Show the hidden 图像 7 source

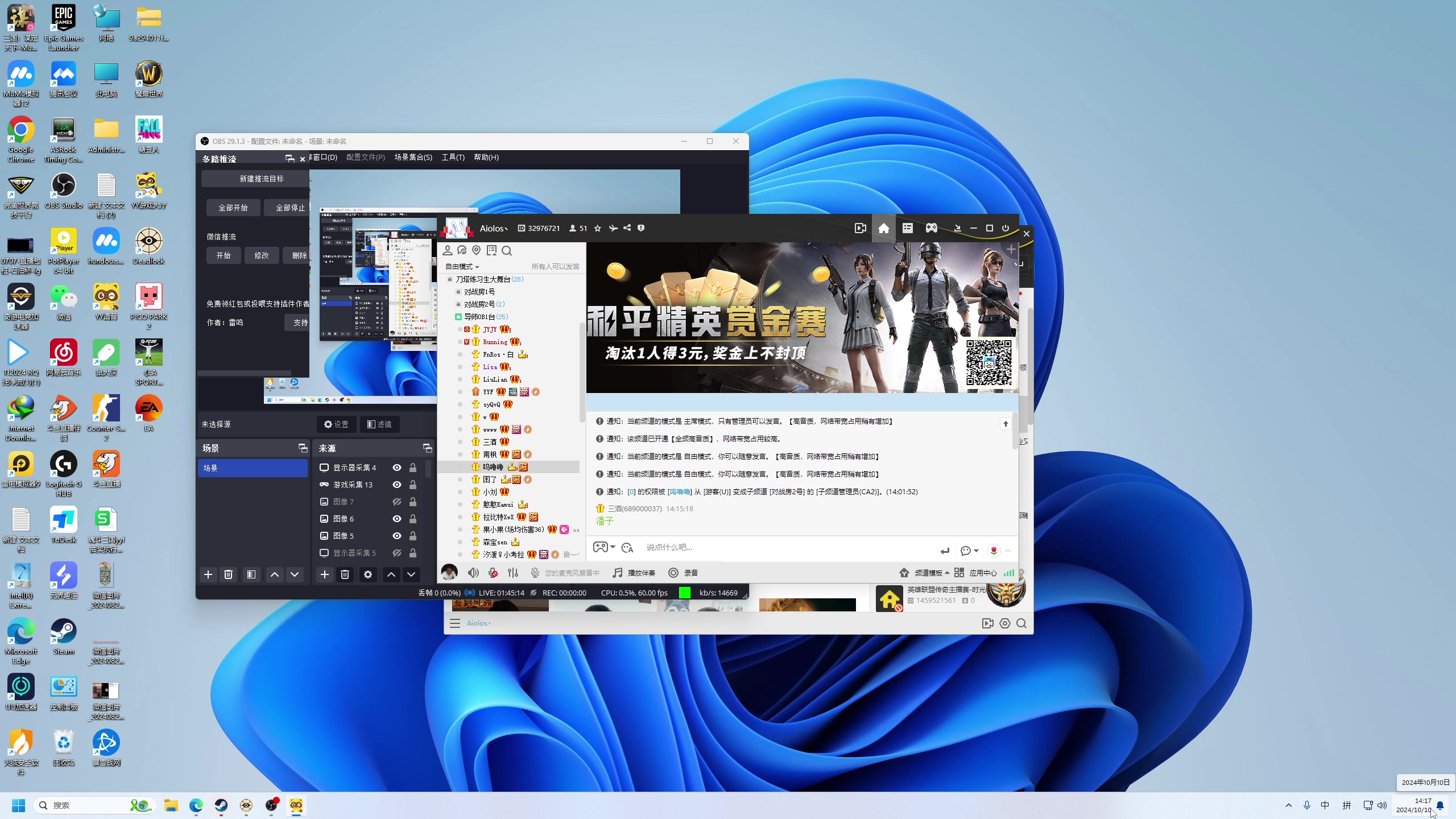[x=397, y=502]
